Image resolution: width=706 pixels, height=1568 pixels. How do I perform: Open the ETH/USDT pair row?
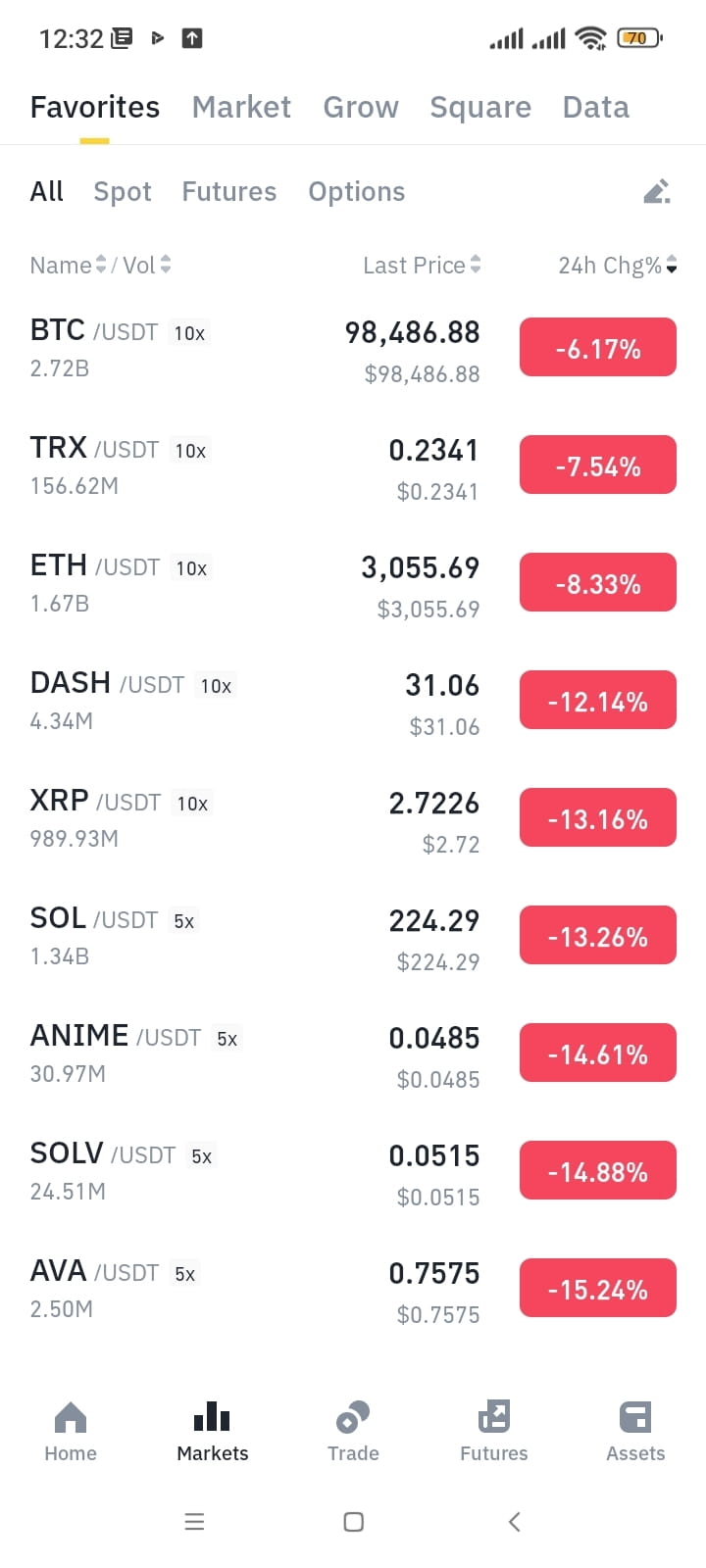point(353,583)
